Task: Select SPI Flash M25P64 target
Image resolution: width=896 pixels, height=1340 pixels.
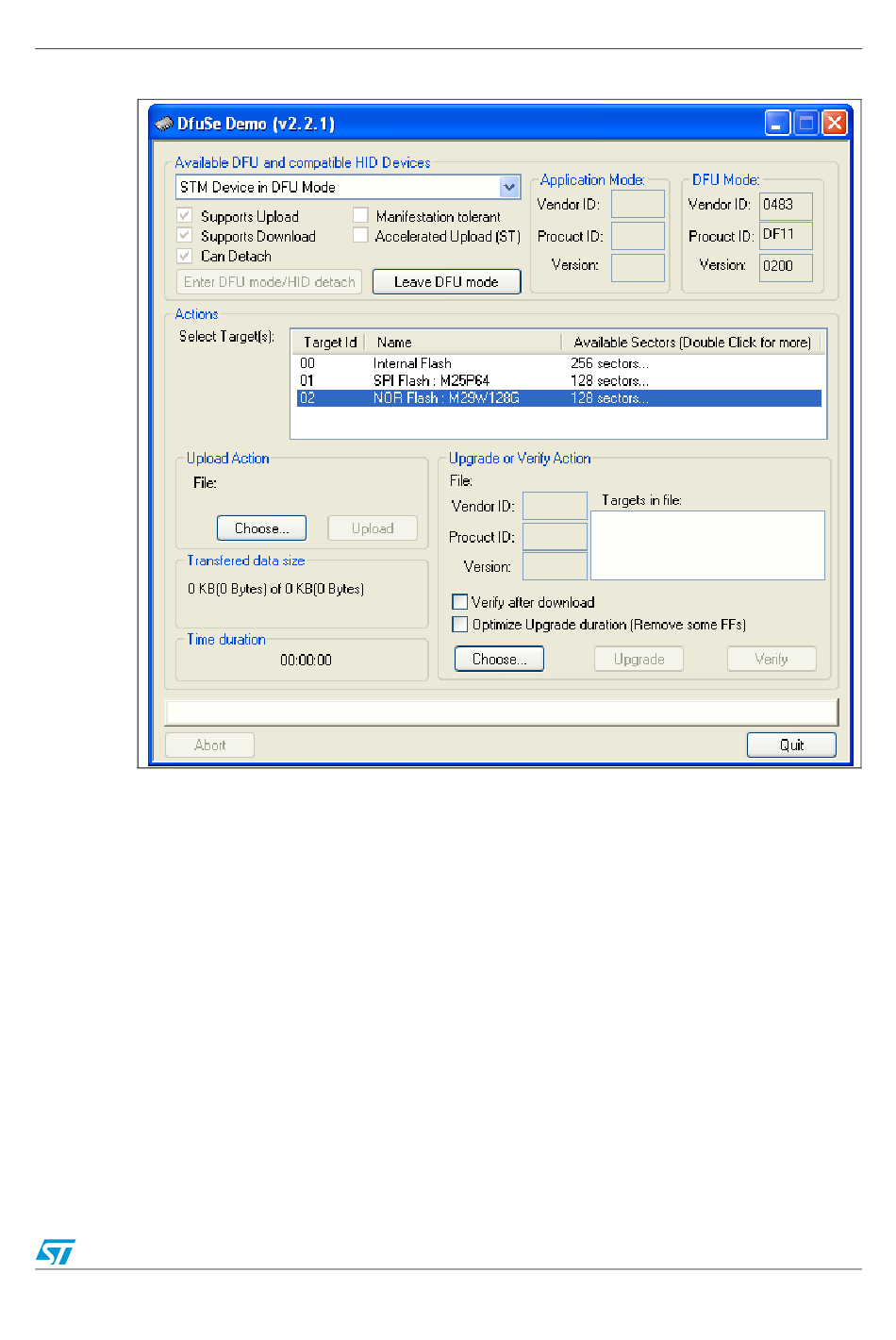Action: point(431,380)
